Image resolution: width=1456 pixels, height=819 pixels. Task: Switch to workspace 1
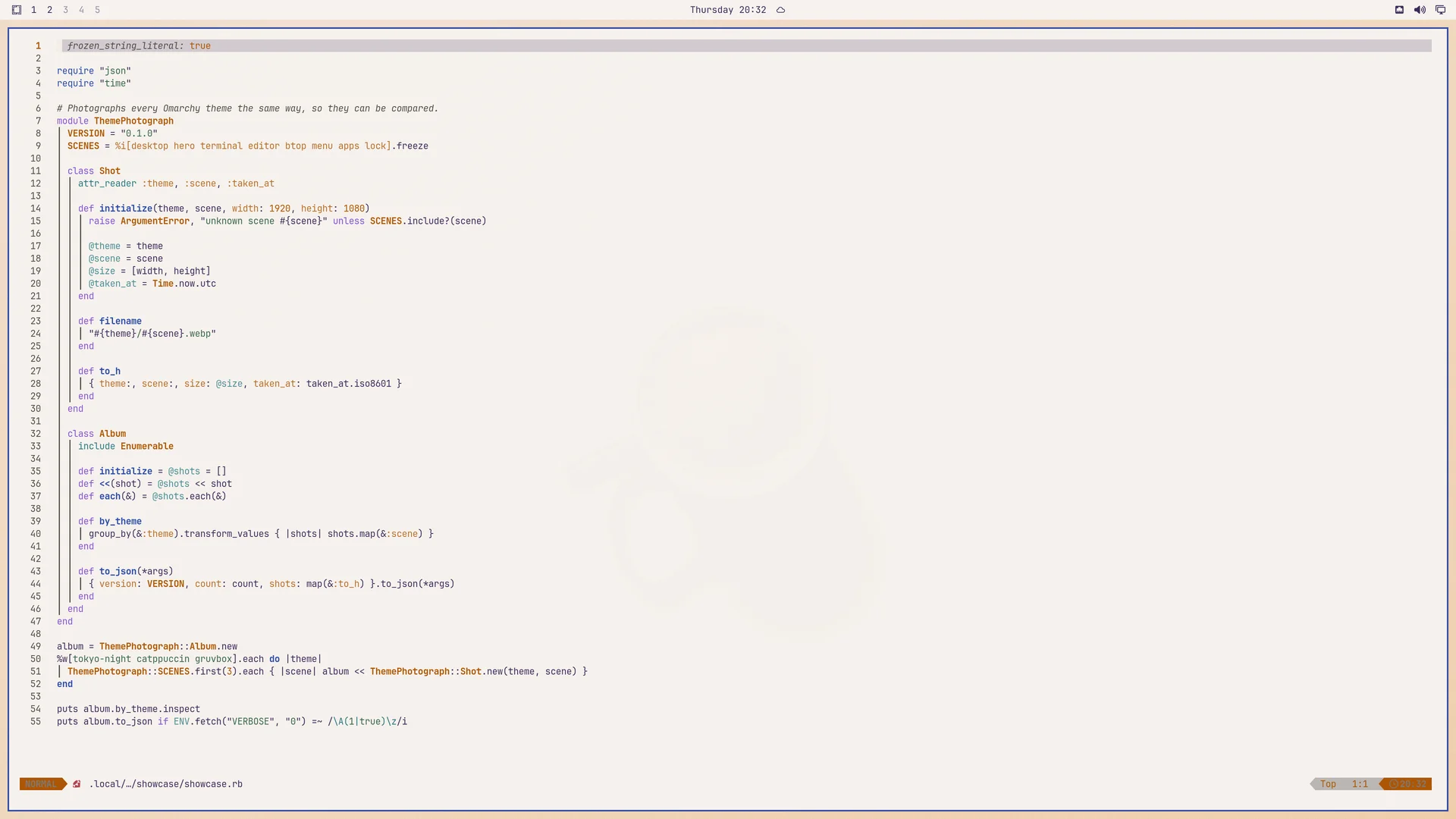33,10
